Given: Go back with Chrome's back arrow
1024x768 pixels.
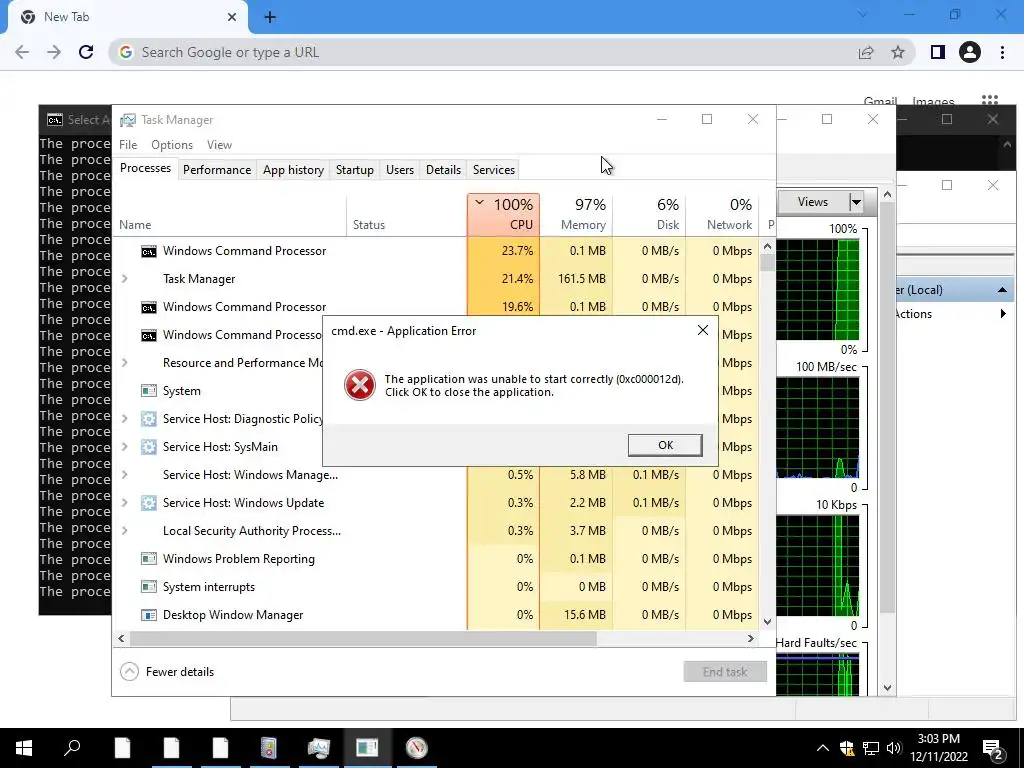Looking at the screenshot, I should [22, 52].
